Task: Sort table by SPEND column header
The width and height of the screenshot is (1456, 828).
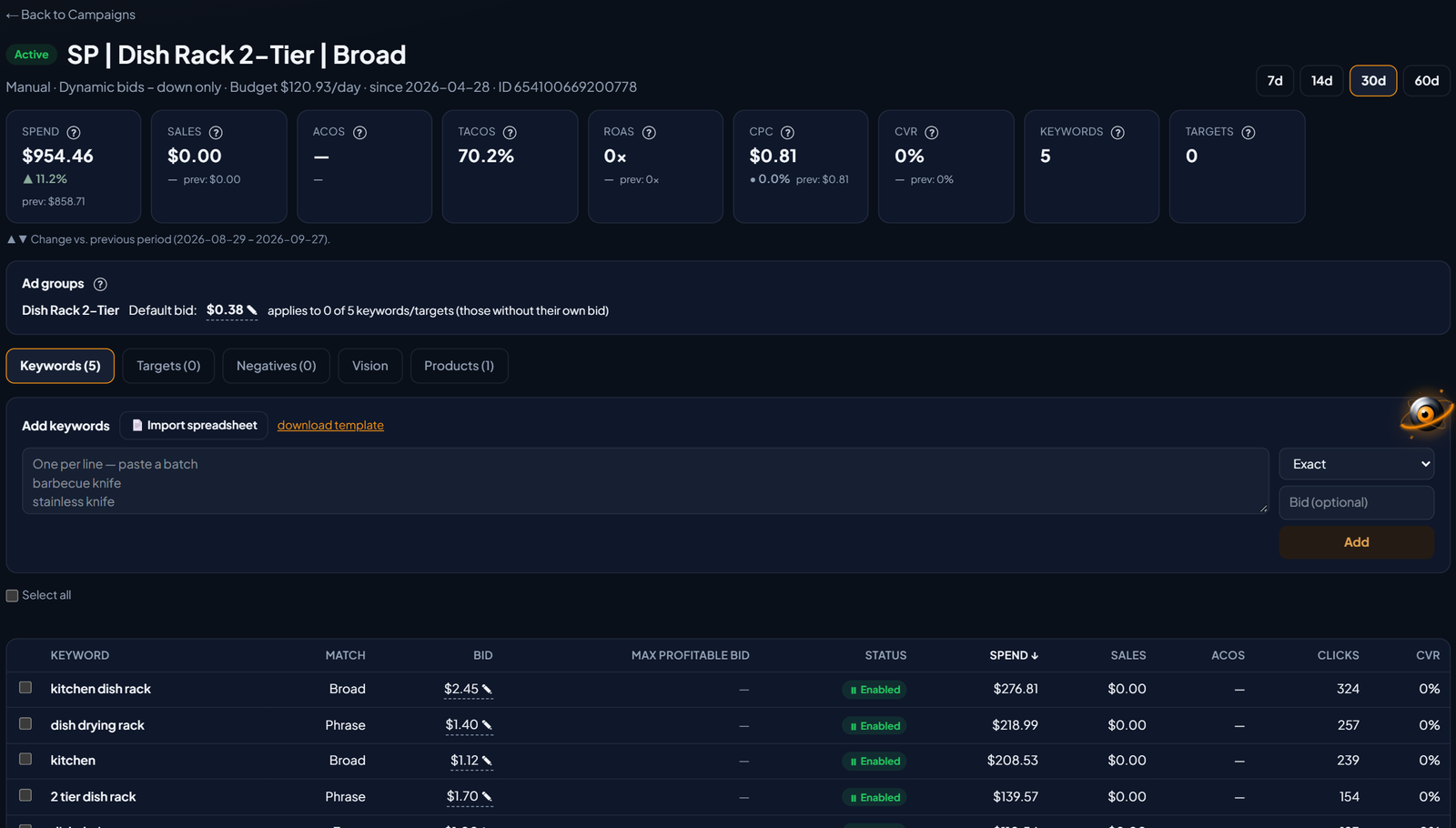Action: tap(1014, 655)
